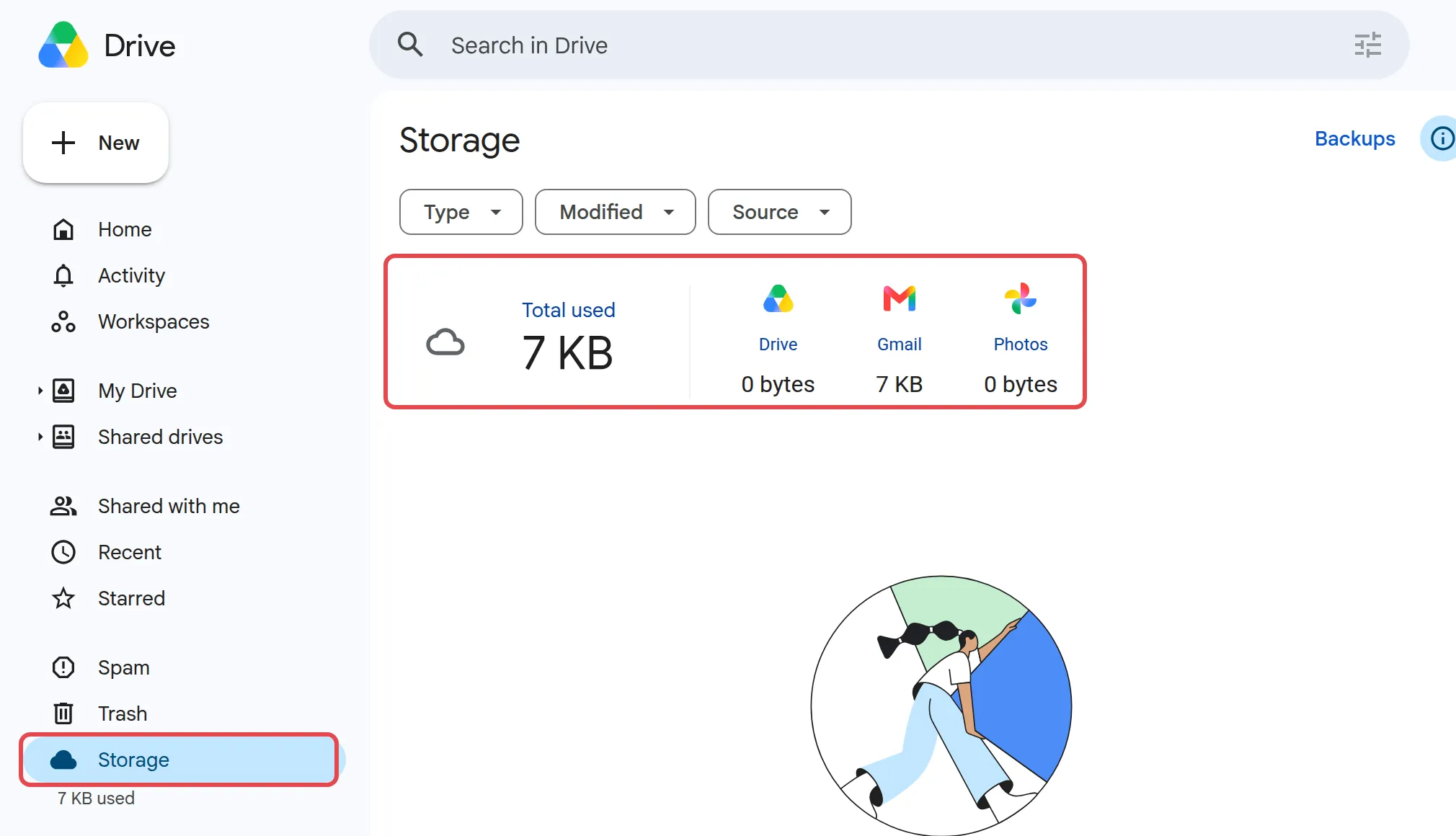Click the search magnifier icon

click(x=410, y=45)
